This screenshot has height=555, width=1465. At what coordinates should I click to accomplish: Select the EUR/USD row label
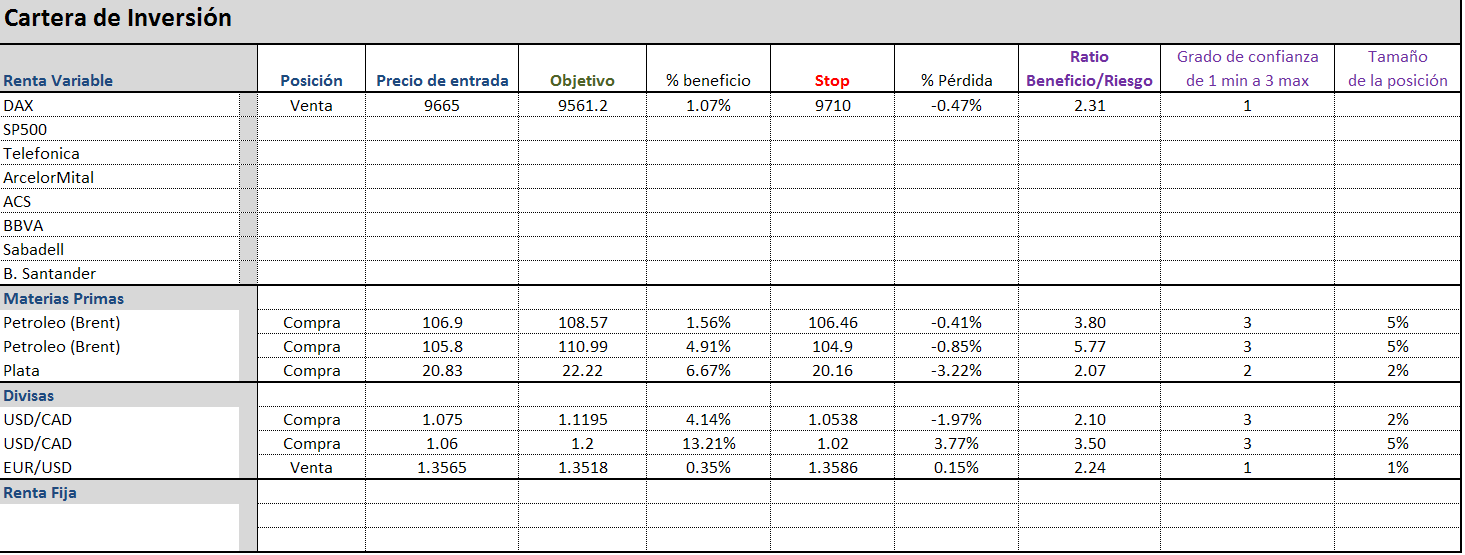click(37, 467)
